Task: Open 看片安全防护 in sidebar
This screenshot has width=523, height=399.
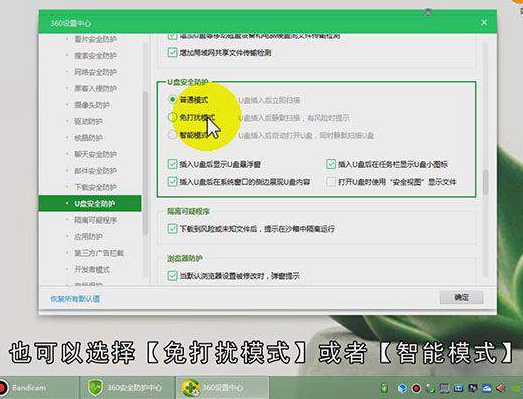Action: (x=95, y=39)
